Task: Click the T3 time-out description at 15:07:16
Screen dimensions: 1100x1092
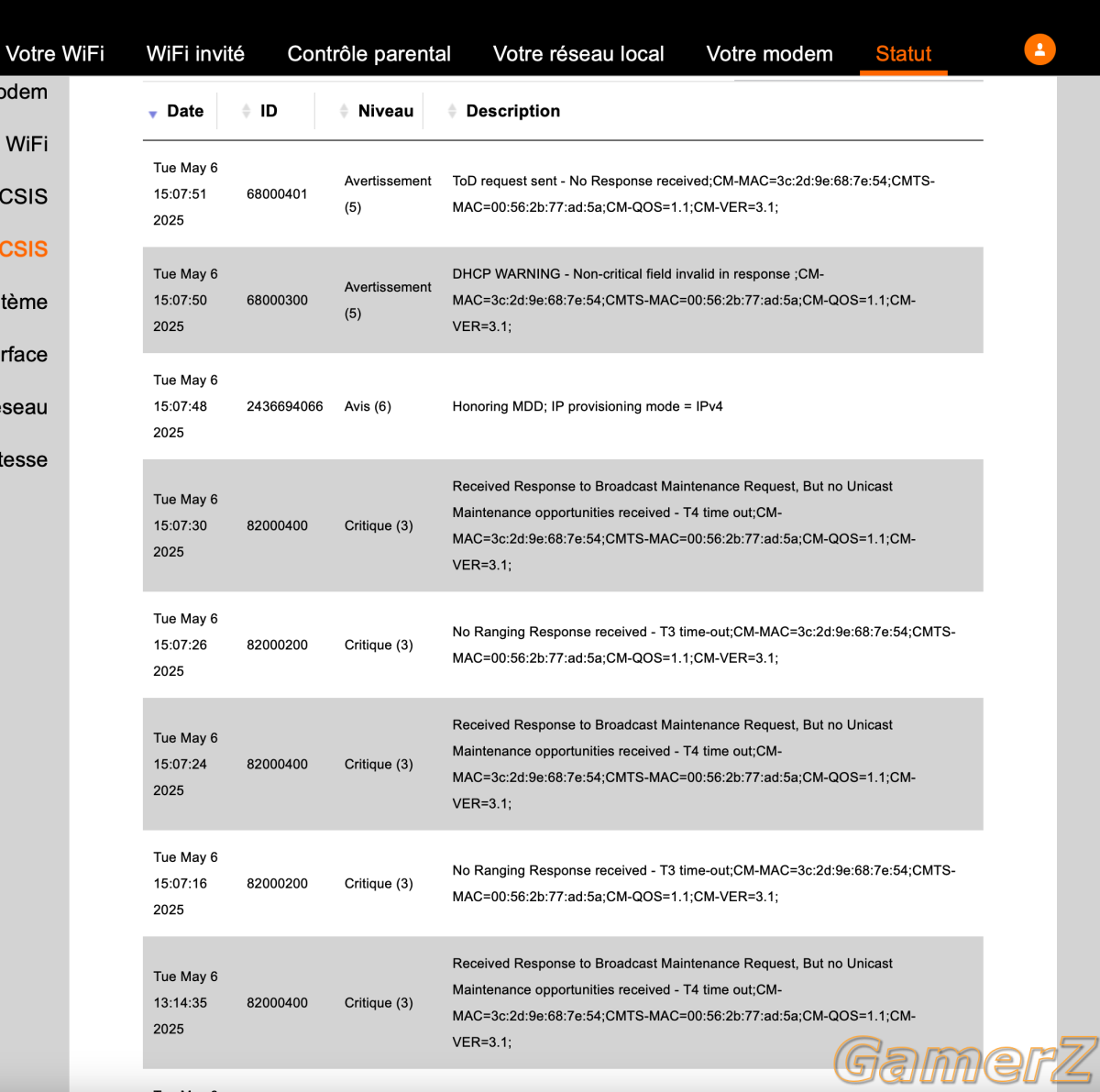Action: 704,883
